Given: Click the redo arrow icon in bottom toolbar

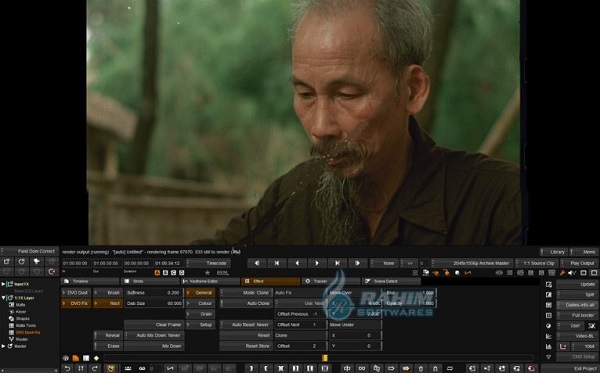Looking at the screenshot, I should tap(95, 368).
